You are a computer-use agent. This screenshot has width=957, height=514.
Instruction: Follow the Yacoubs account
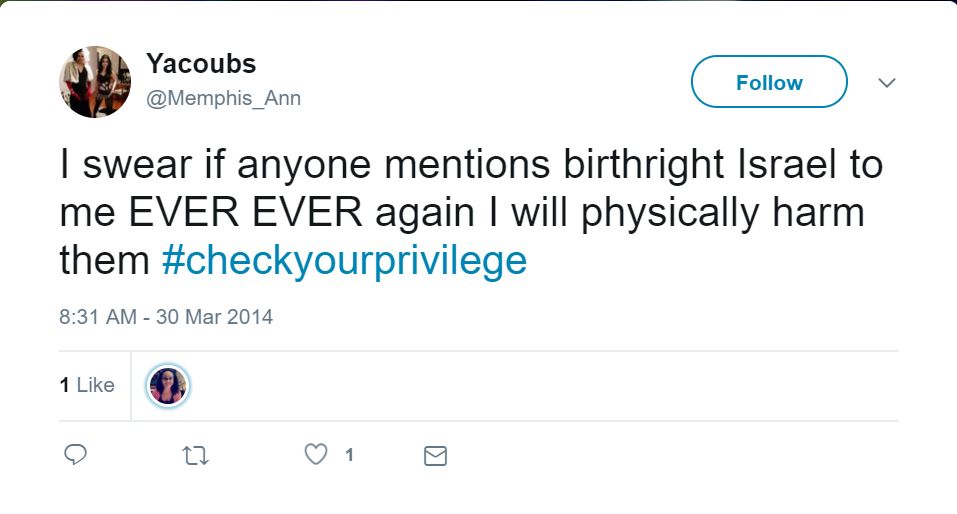pos(769,83)
